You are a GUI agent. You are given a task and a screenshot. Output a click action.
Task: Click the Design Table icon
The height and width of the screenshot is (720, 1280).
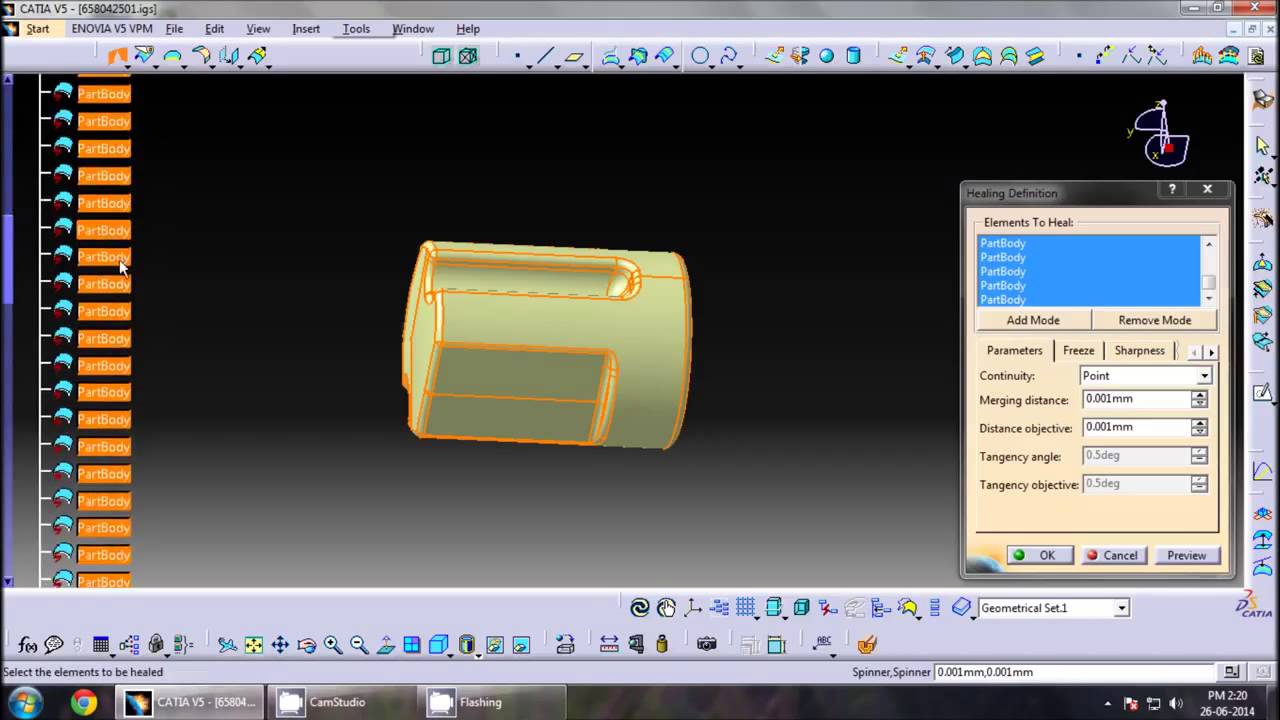[101, 645]
